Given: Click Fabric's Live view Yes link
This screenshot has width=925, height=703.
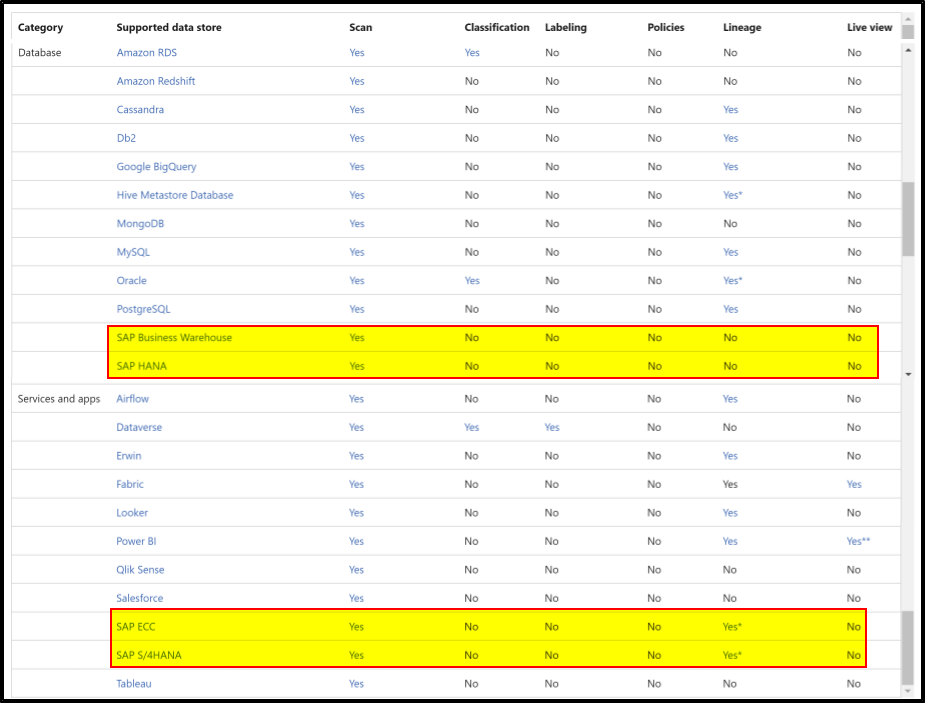Looking at the screenshot, I should (854, 484).
